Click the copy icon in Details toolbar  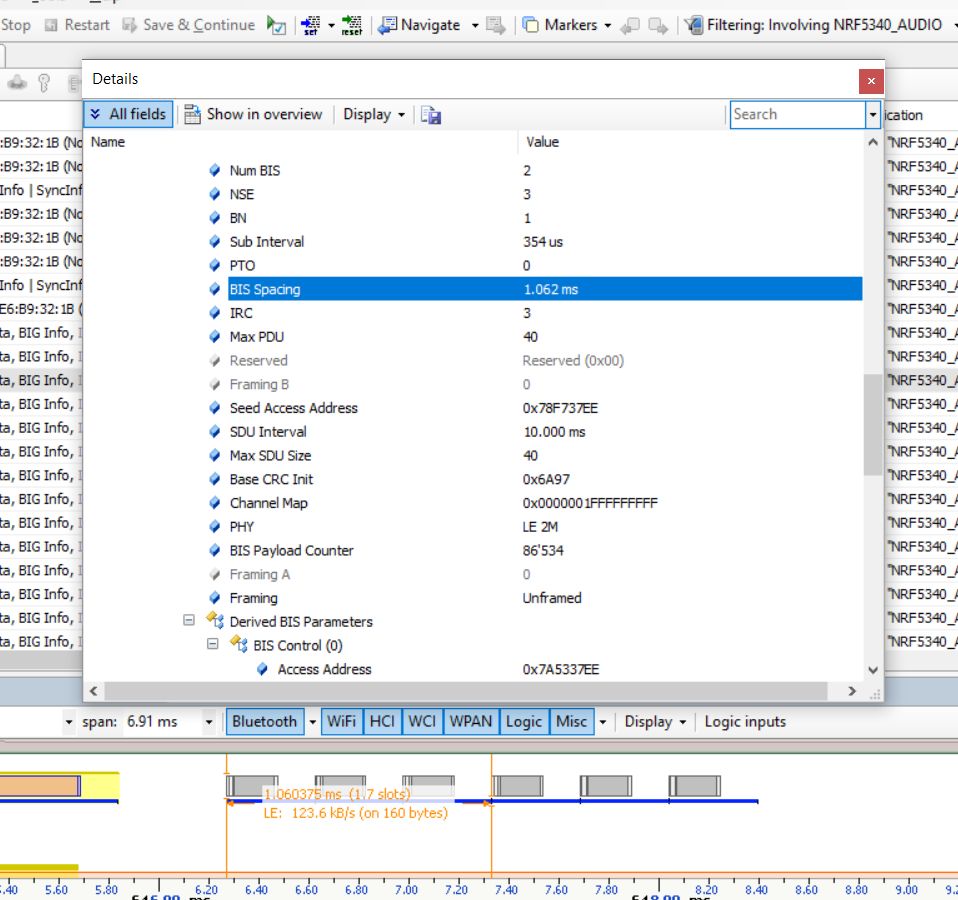(x=431, y=115)
